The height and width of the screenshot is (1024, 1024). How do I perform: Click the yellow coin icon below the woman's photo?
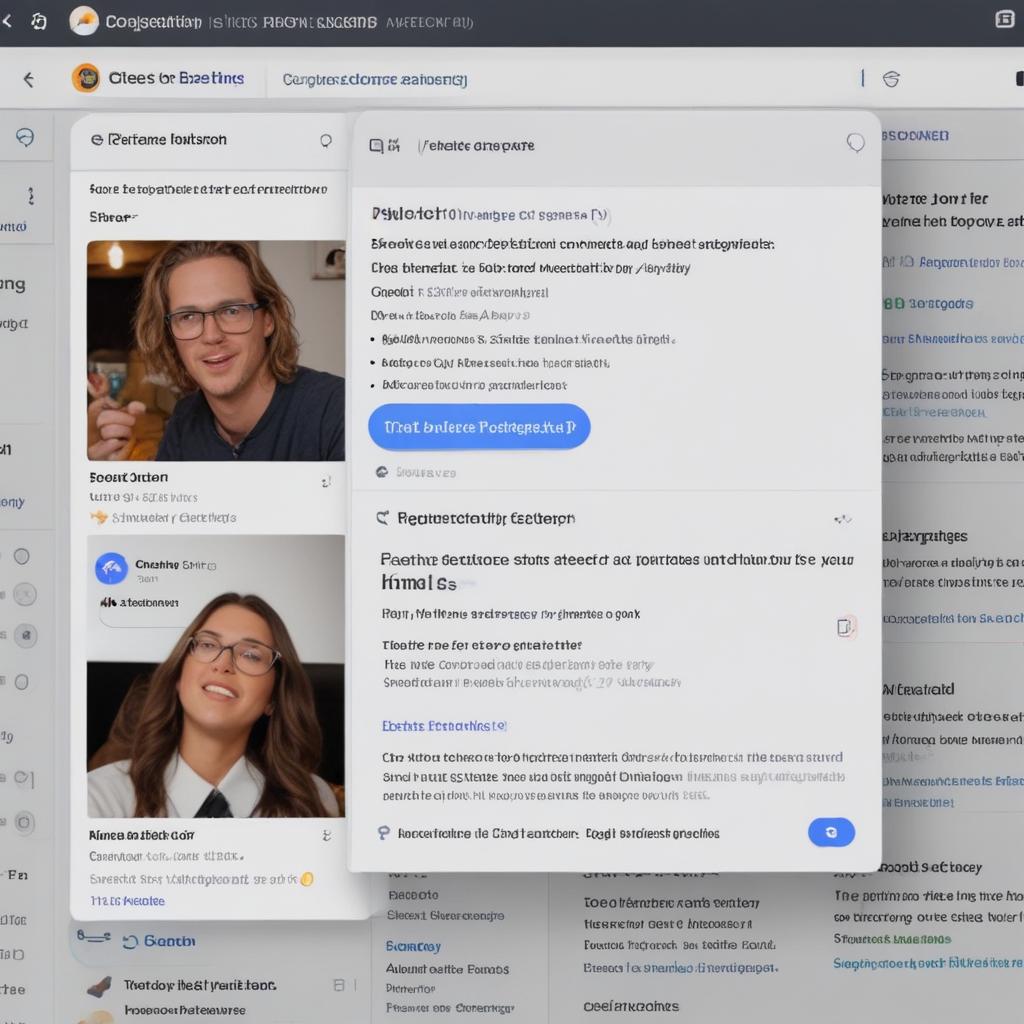(307, 879)
